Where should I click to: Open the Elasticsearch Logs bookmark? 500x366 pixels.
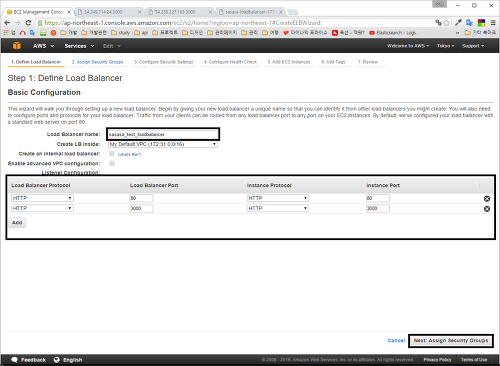point(394,33)
